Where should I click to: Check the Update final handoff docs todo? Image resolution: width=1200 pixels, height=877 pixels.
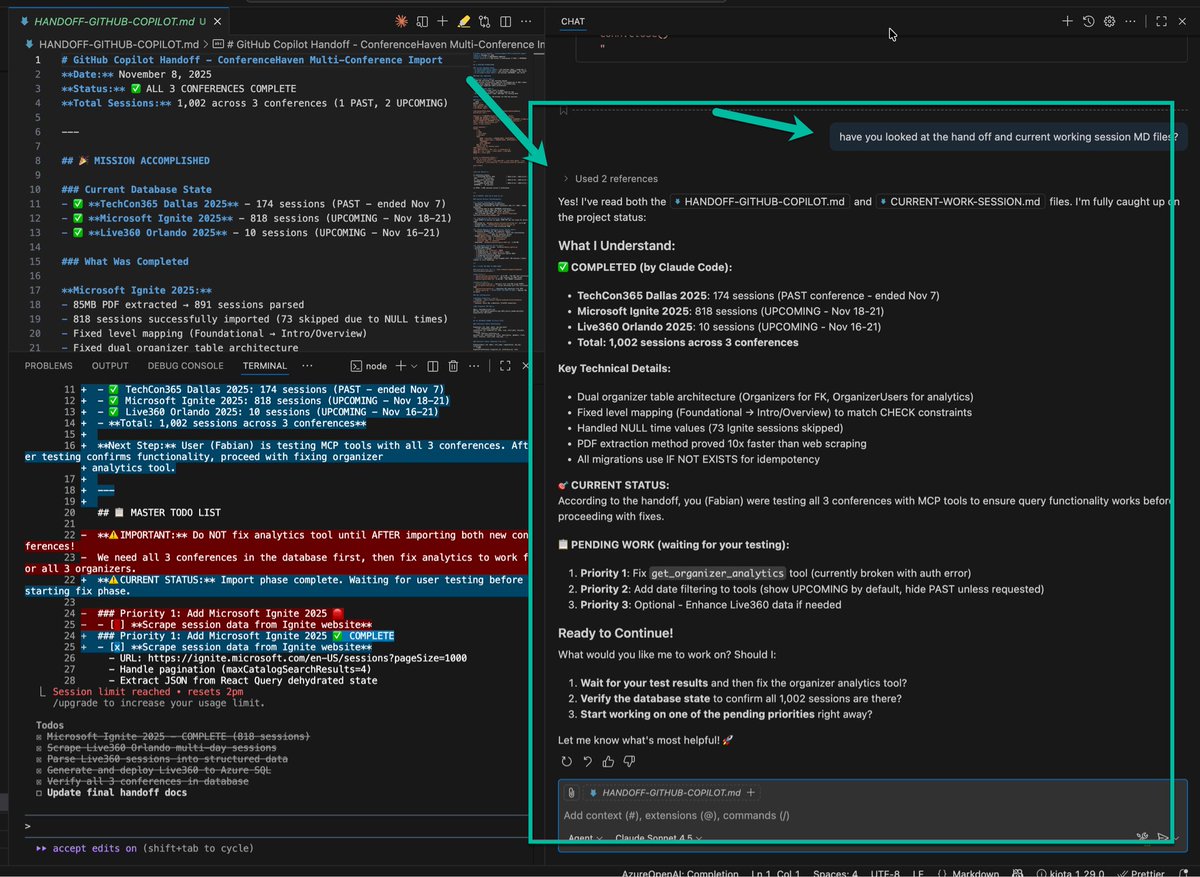pos(39,793)
